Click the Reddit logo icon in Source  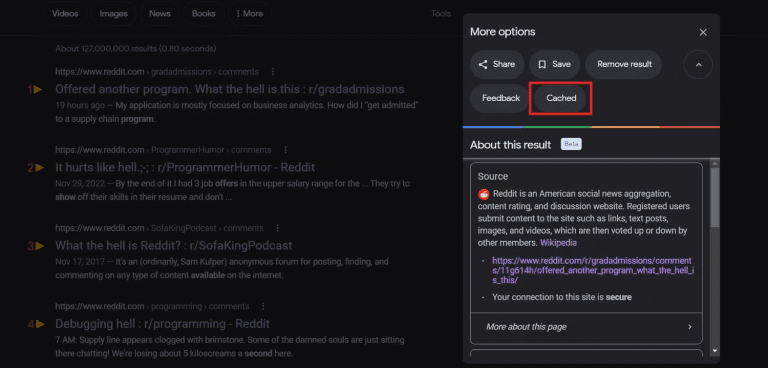pyautogui.click(x=483, y=194)
